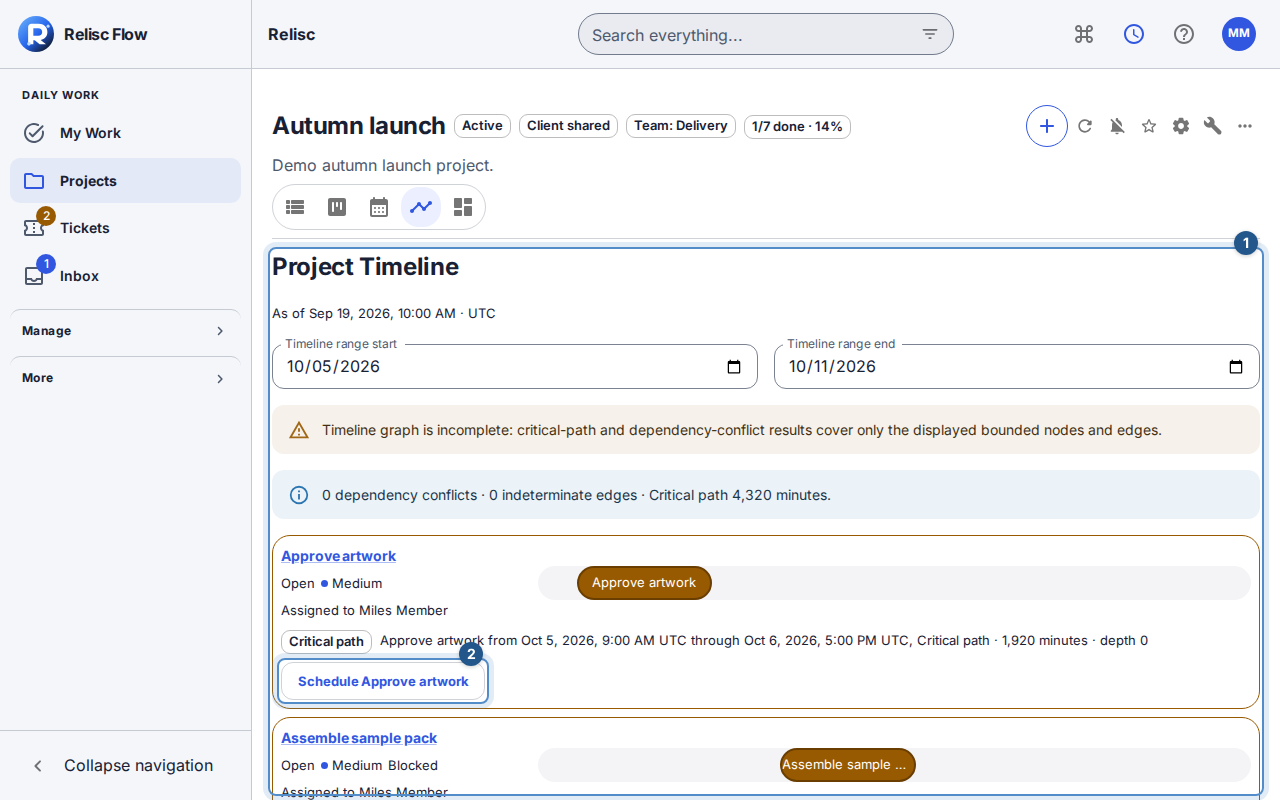Toggle the favorite star for Autumn launch
1280x800 pixels.
click(1149, 126)
